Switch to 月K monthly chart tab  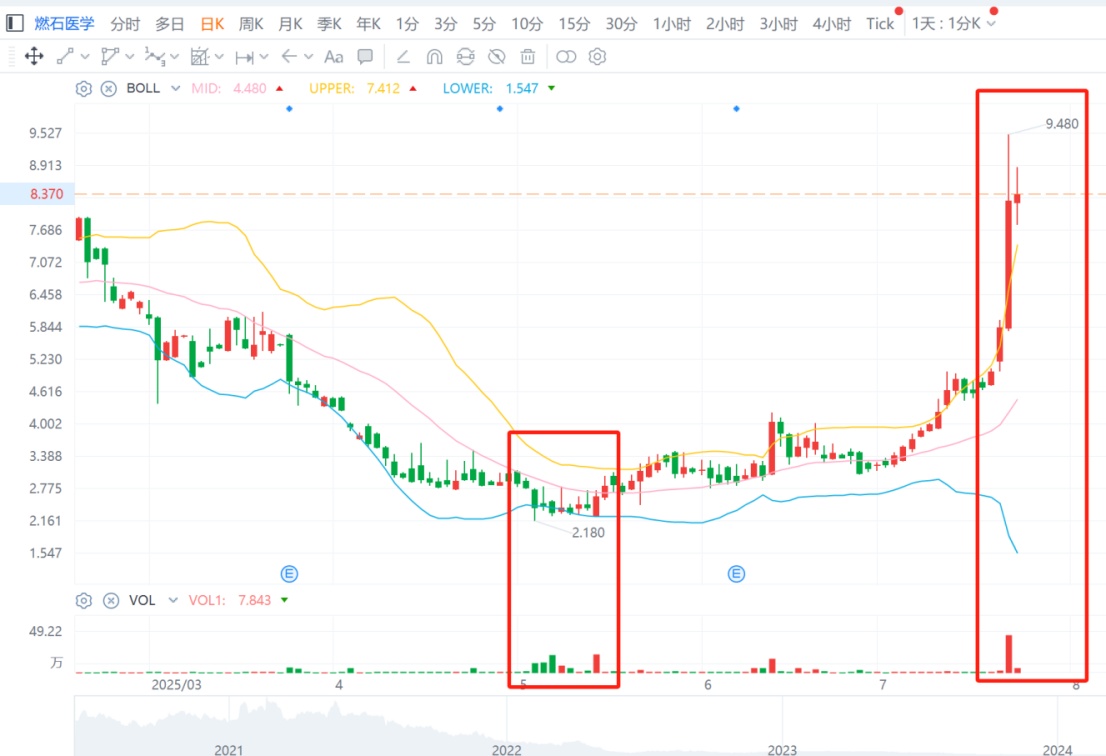290,24
